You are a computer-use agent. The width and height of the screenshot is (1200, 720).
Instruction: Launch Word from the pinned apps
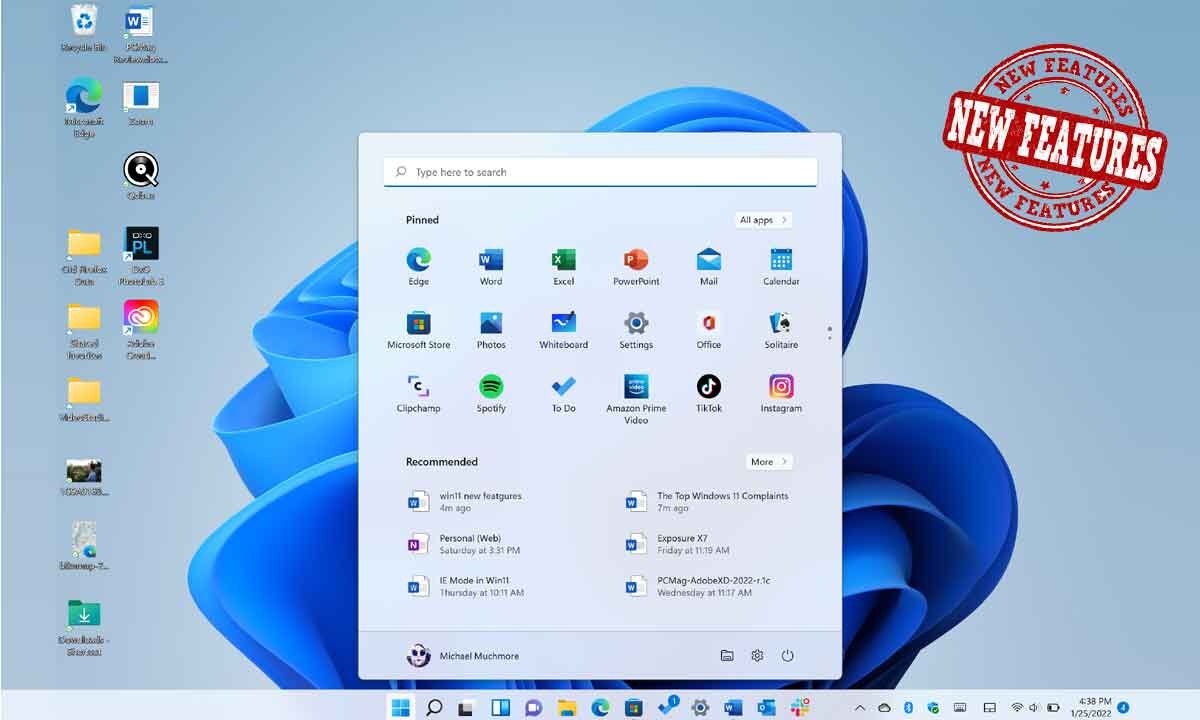coord(490,267)
